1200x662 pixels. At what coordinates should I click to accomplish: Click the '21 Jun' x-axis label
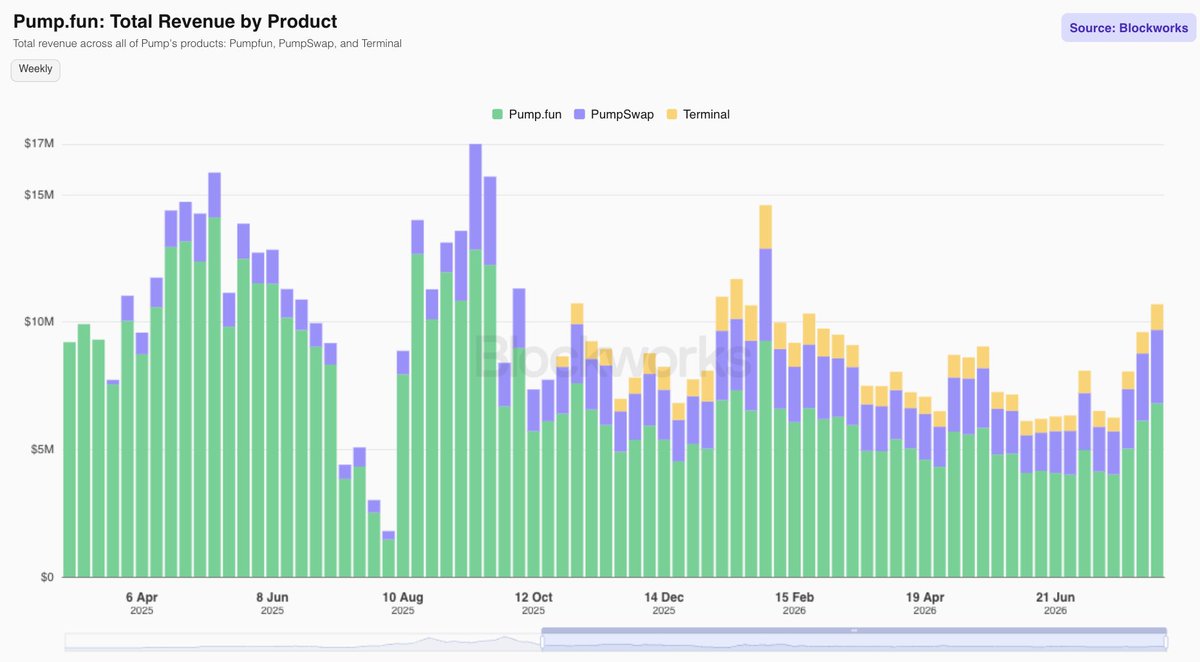tap(1055, 597)
